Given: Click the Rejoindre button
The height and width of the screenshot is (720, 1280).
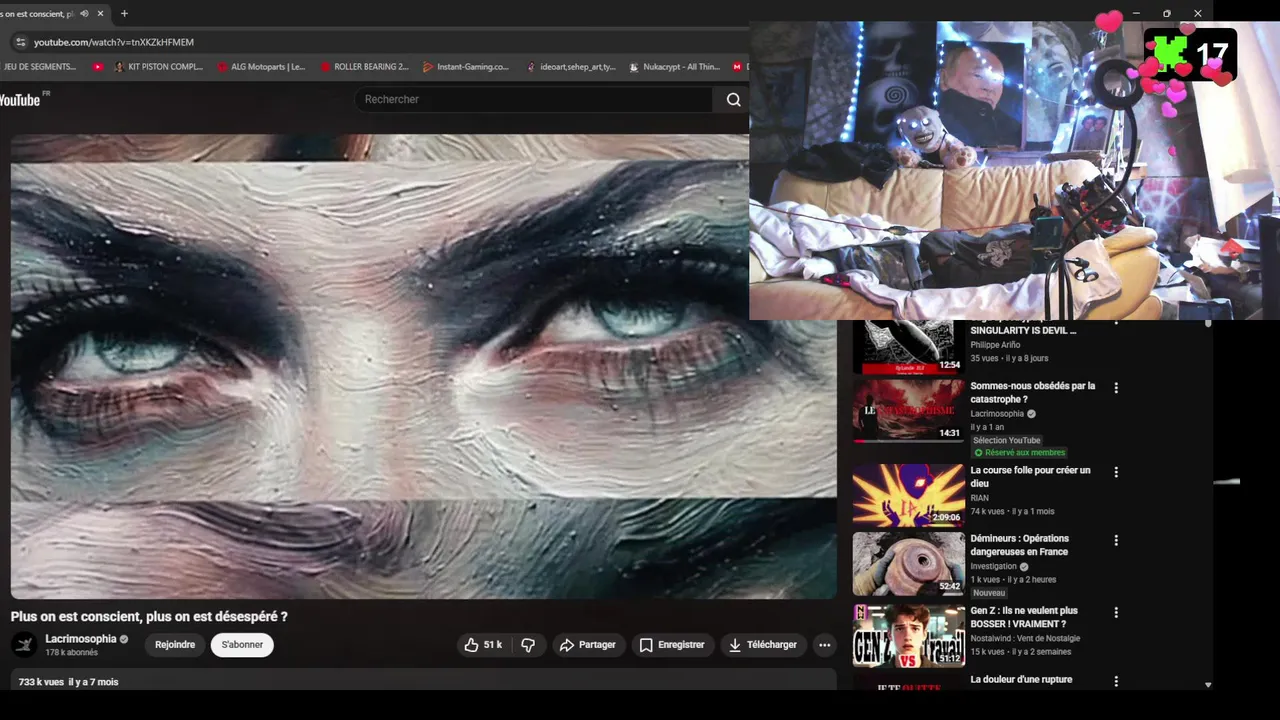Looking at the screenshot, I should [175, 645].
